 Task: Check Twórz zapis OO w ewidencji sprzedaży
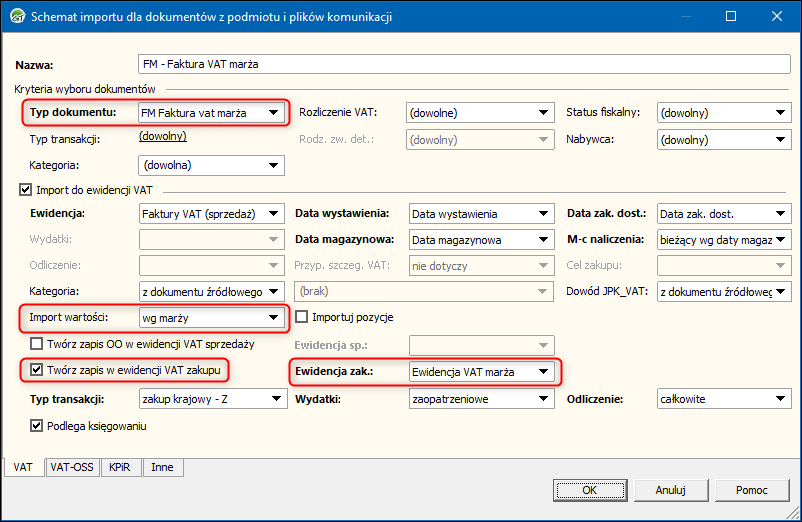tap(37, 344)
